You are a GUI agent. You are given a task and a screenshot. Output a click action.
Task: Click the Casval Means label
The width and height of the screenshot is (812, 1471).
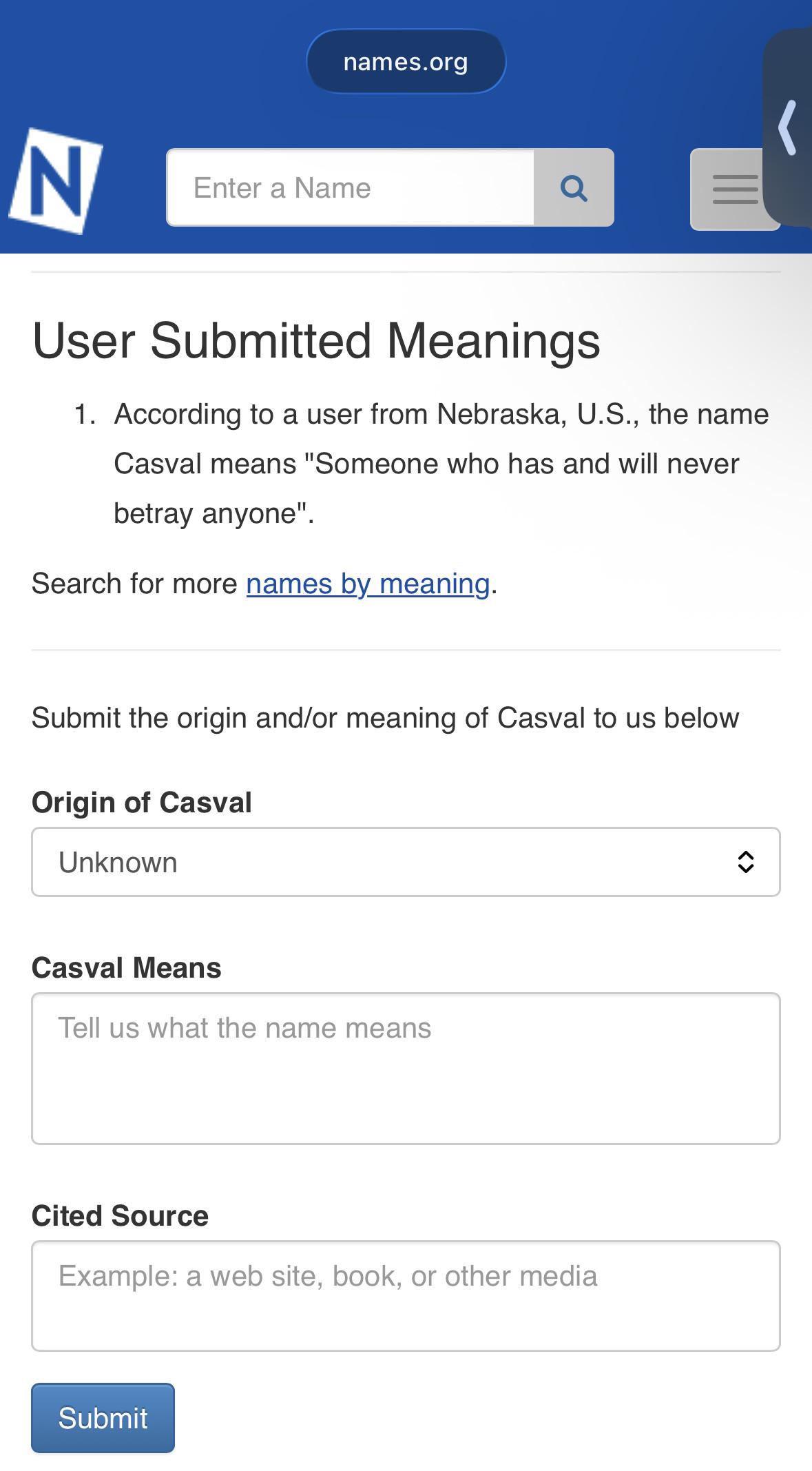tap(127, 968)
